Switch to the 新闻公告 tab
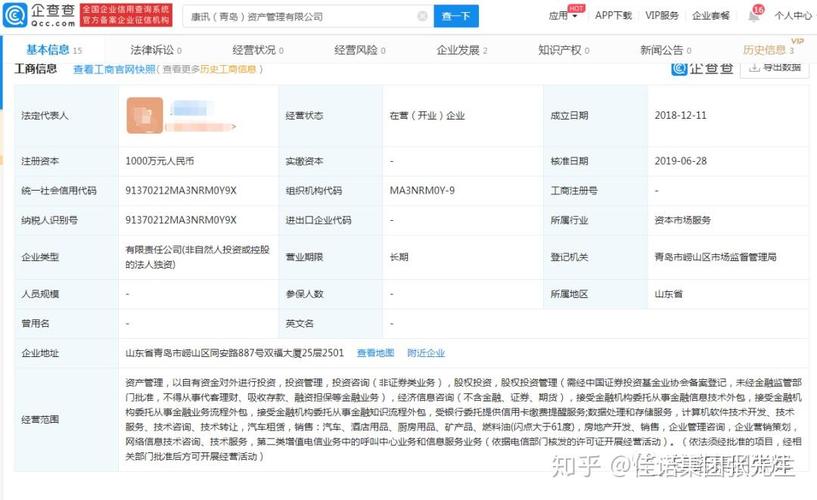Image resolution: width=817 pixels, height=500 pixels. (x=665, y=50)
